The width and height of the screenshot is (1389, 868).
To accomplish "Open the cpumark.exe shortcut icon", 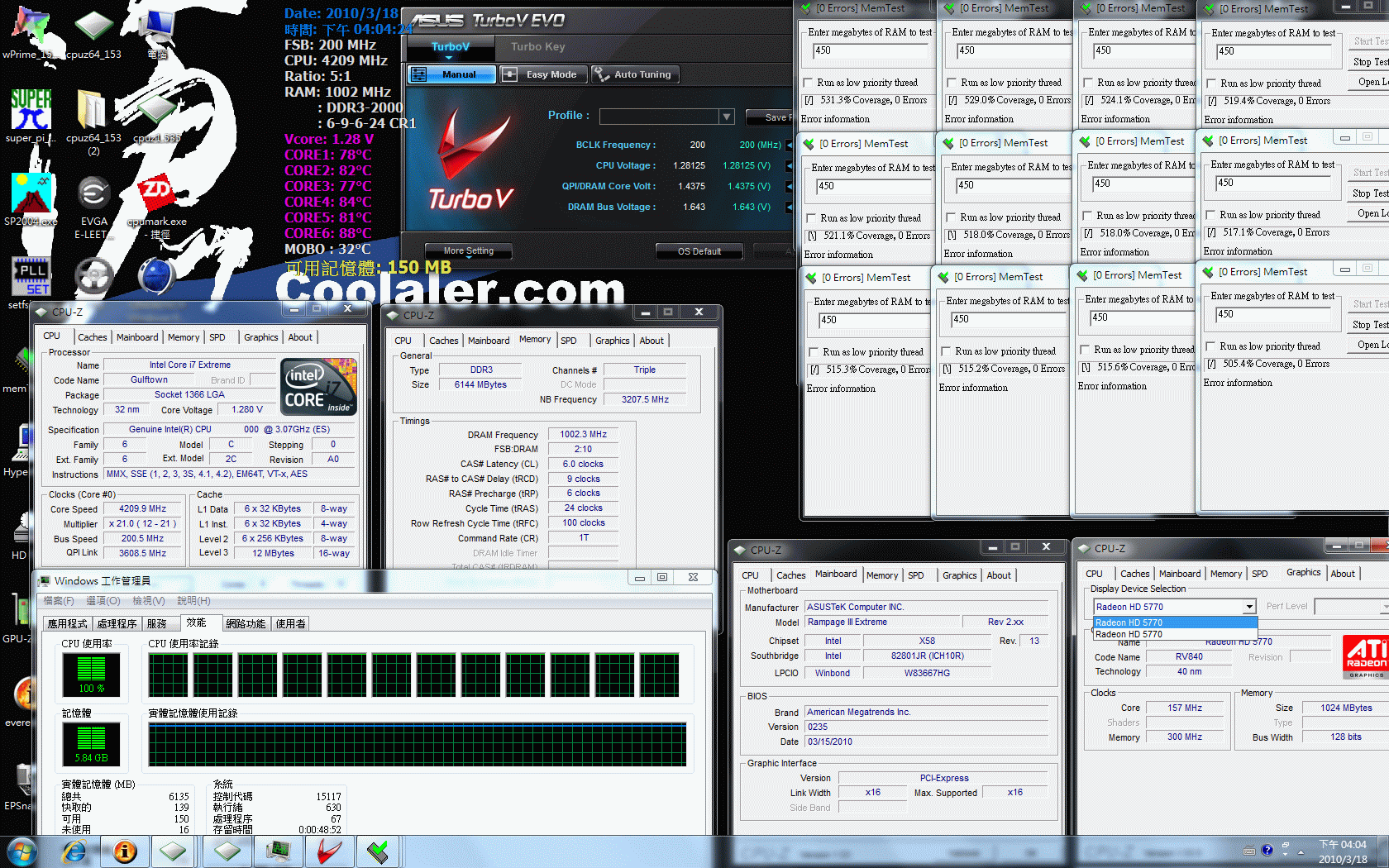I will point(156,205).
